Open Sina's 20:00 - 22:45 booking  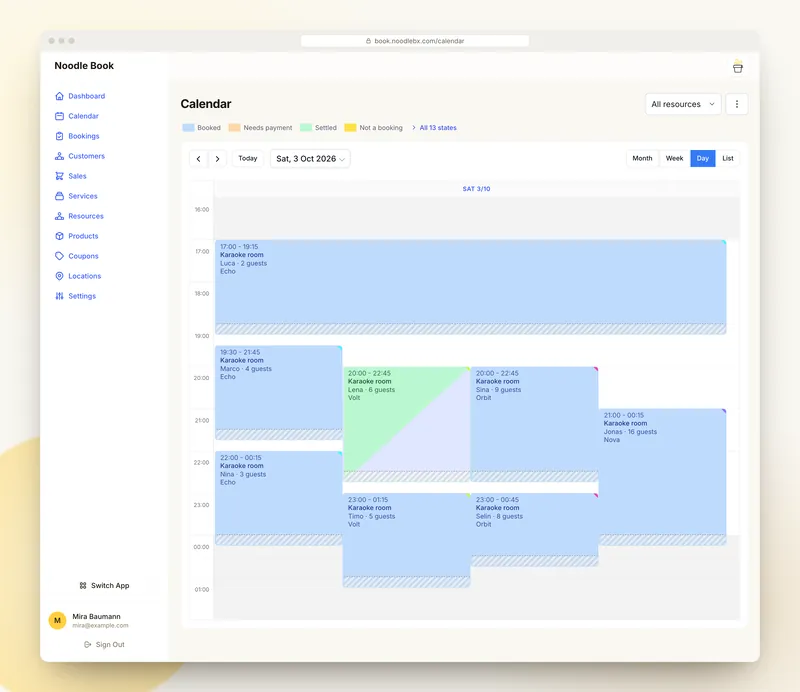pyautogui.click(x=534, y=424)
